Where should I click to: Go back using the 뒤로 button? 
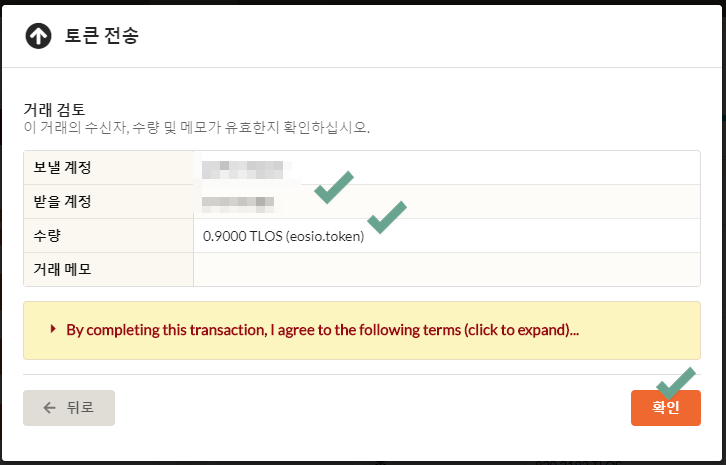point(69,408)
